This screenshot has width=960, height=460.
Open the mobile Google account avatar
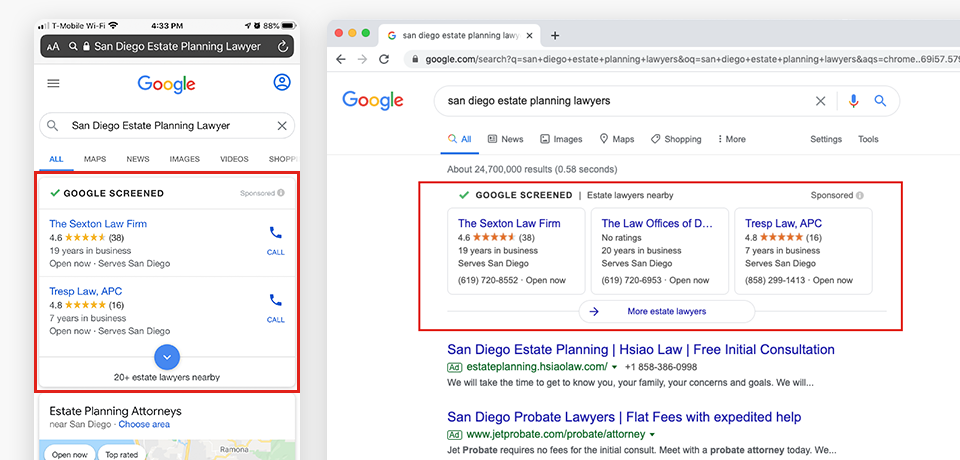tap(282, 83)
